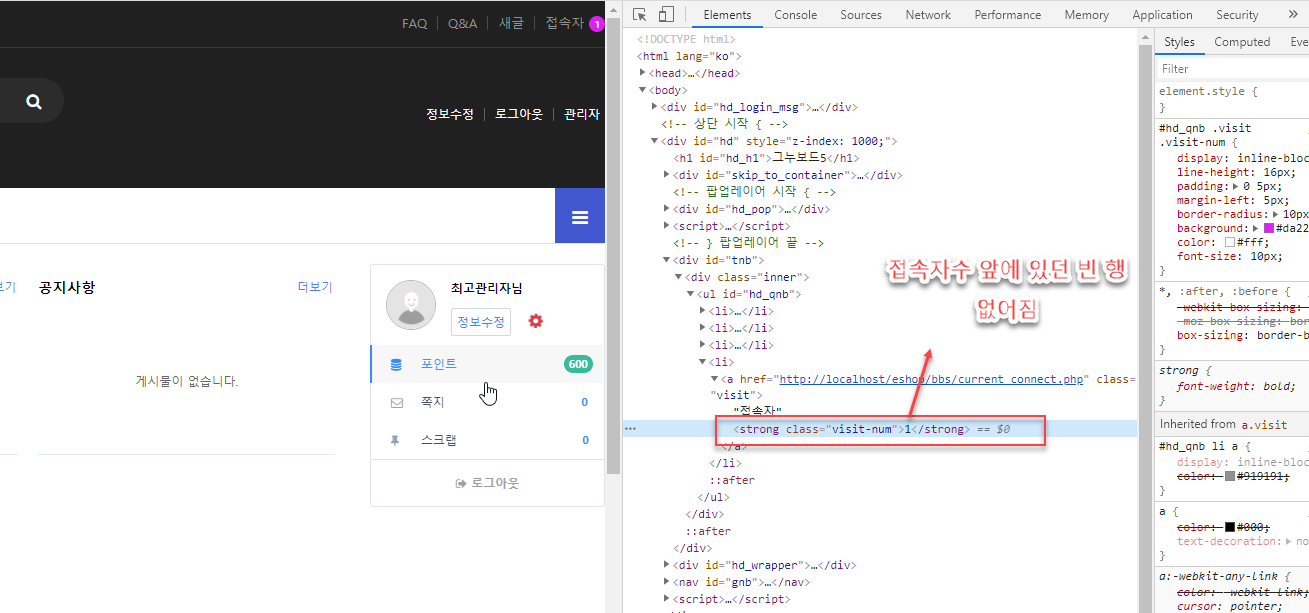The width and height of the screenshot is (1309, 613).
Task: Activate the inspect element picker icon
Action: tap(640, 15)
